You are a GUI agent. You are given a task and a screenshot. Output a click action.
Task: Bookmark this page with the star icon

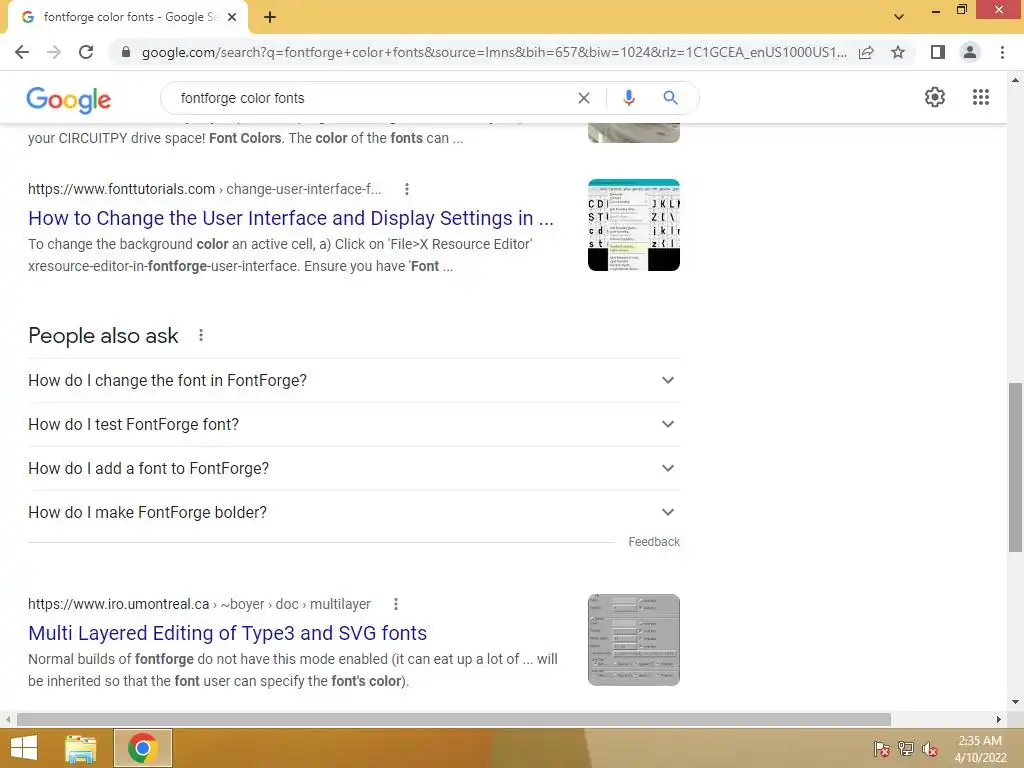pyautogui.click(x=898, y=52)
